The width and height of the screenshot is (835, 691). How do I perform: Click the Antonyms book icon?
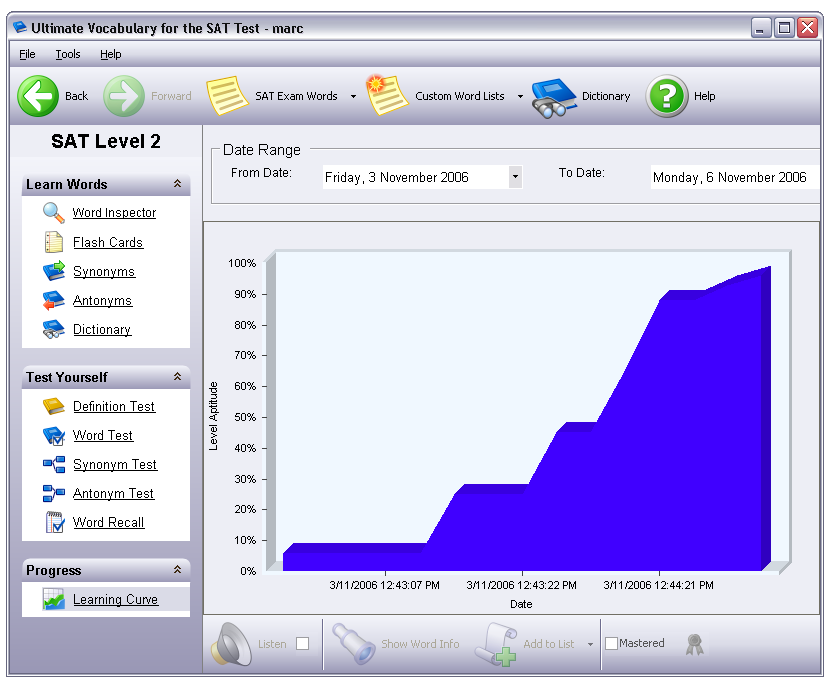54,300
